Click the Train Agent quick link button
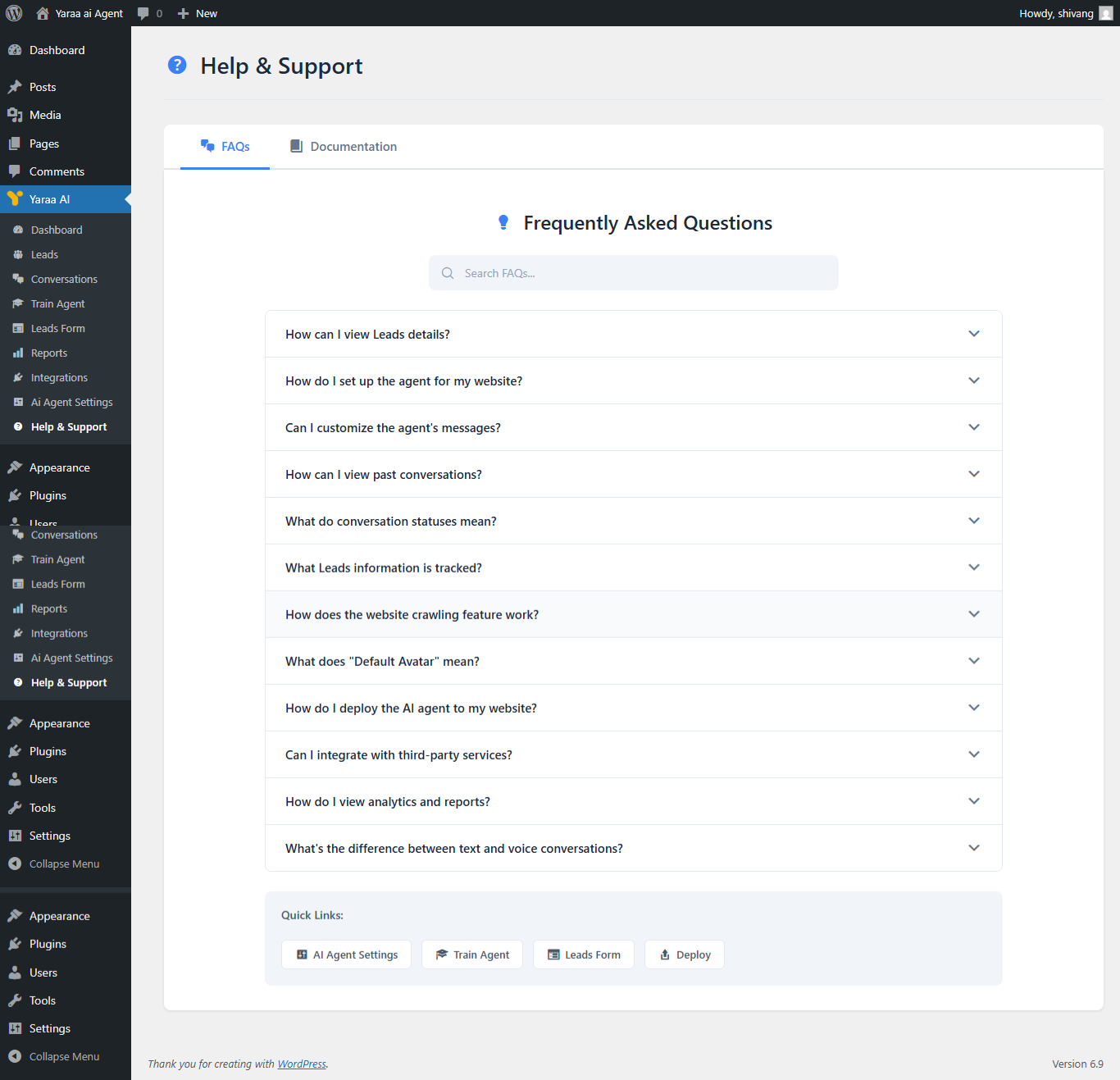The height and width of the screenshot is (1080, 1120). pyautogui.click(x=471, y=954)
